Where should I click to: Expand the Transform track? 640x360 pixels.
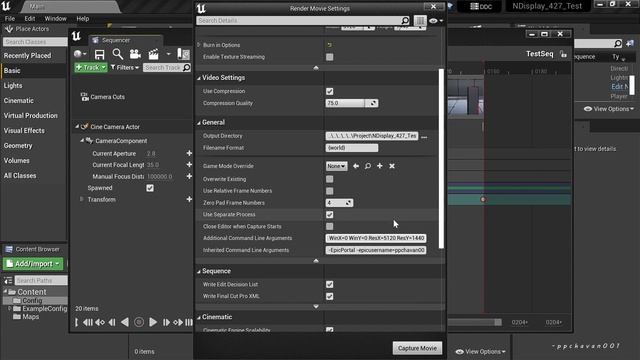click(82, 199)
